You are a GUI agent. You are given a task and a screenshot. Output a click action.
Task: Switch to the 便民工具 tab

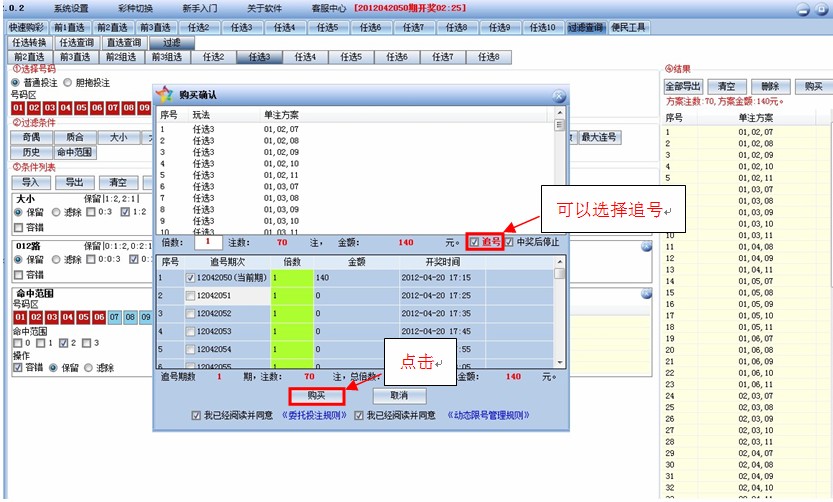pos(630,27)
